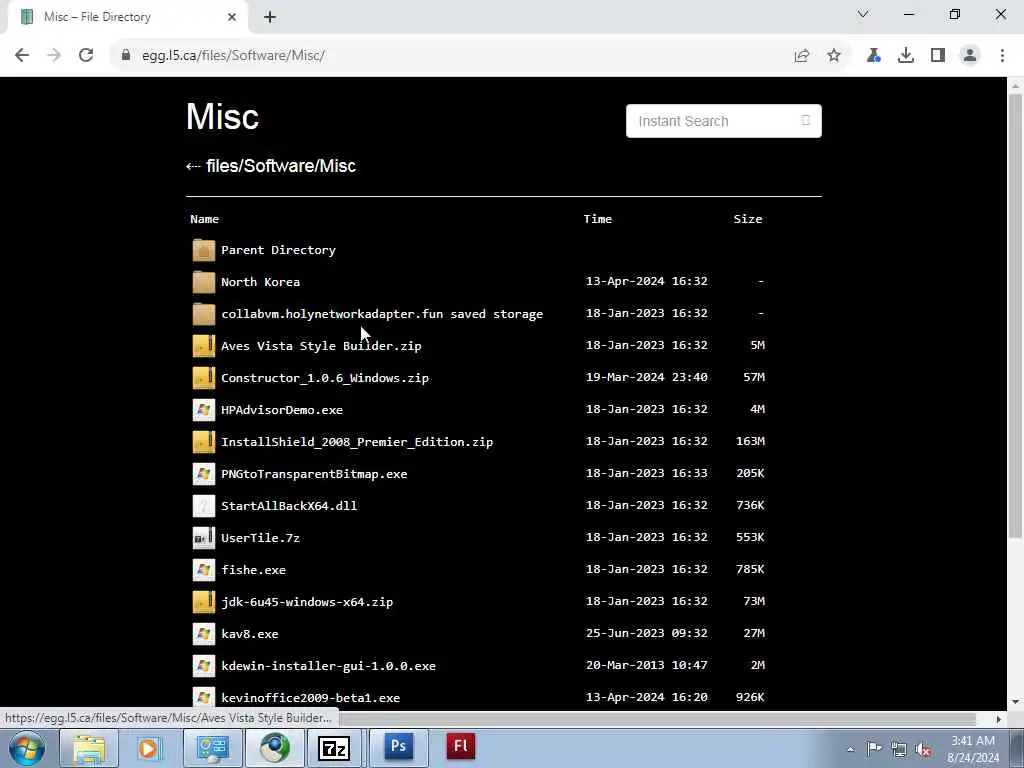Download kdewin-installer-gui-1.0.0.exe
Image resolution: width=1024 pixels, height=768 pixels.
pyautogui.click(x=328, y=666)
